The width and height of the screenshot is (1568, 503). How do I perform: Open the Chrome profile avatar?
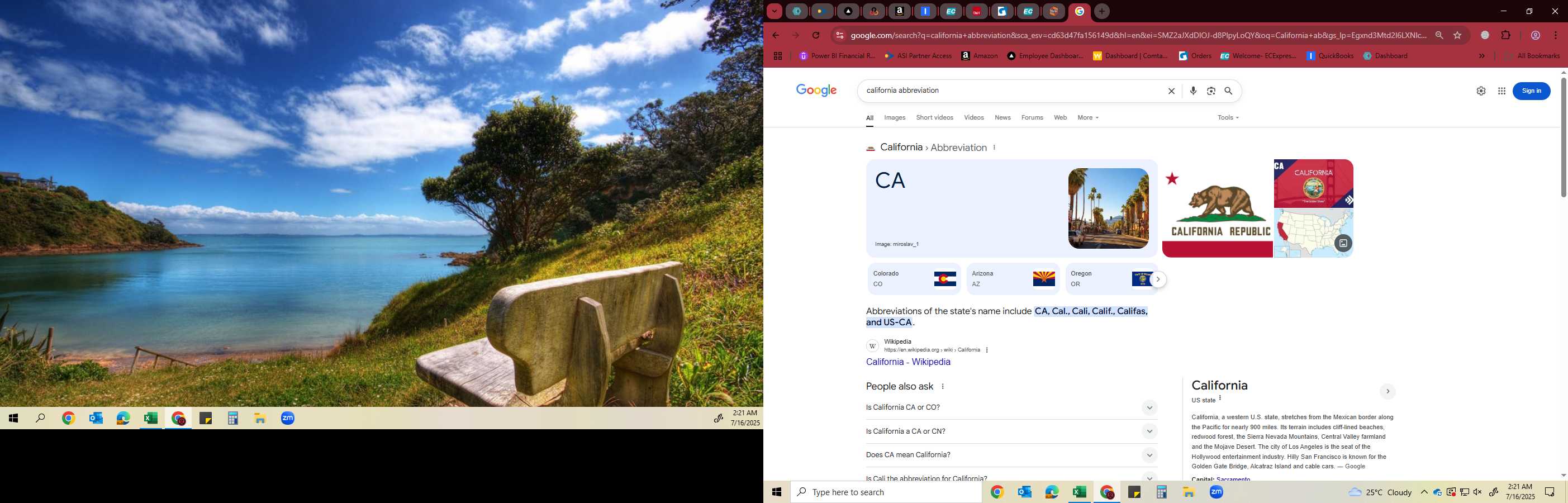pyautogui.click(x=1536, y=35)
